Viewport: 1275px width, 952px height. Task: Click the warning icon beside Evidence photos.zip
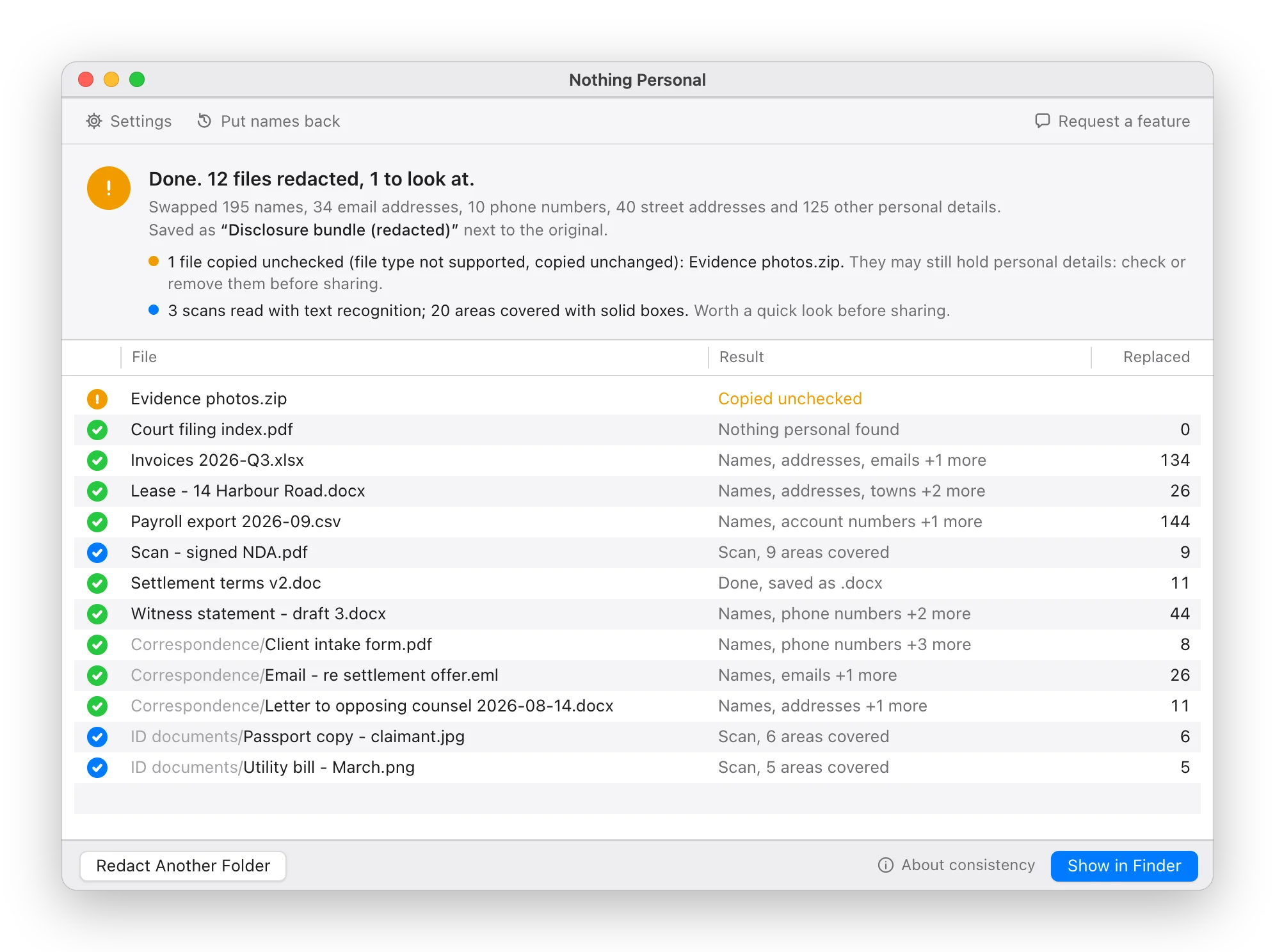tap(97, 399)
